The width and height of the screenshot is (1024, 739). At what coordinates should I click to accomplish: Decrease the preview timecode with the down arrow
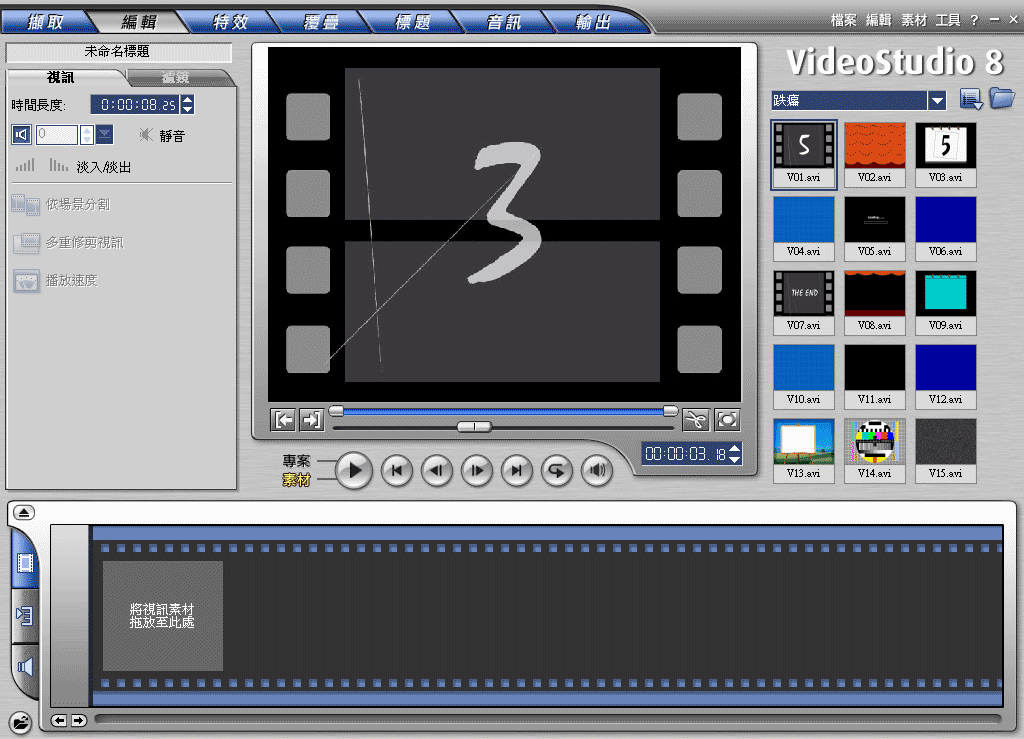pos(735,458)
